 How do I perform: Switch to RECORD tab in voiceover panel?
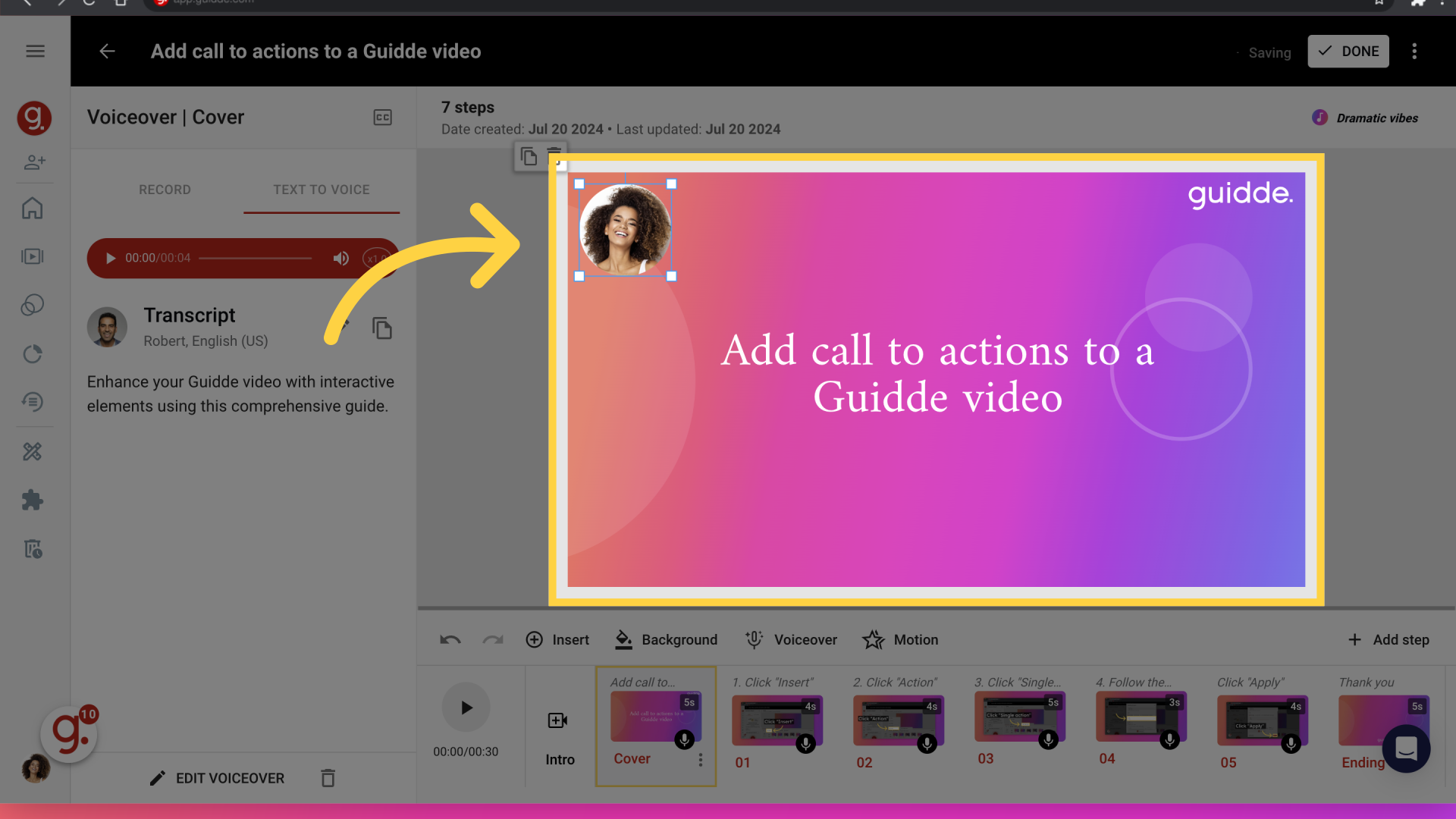[x=164, y=189]
